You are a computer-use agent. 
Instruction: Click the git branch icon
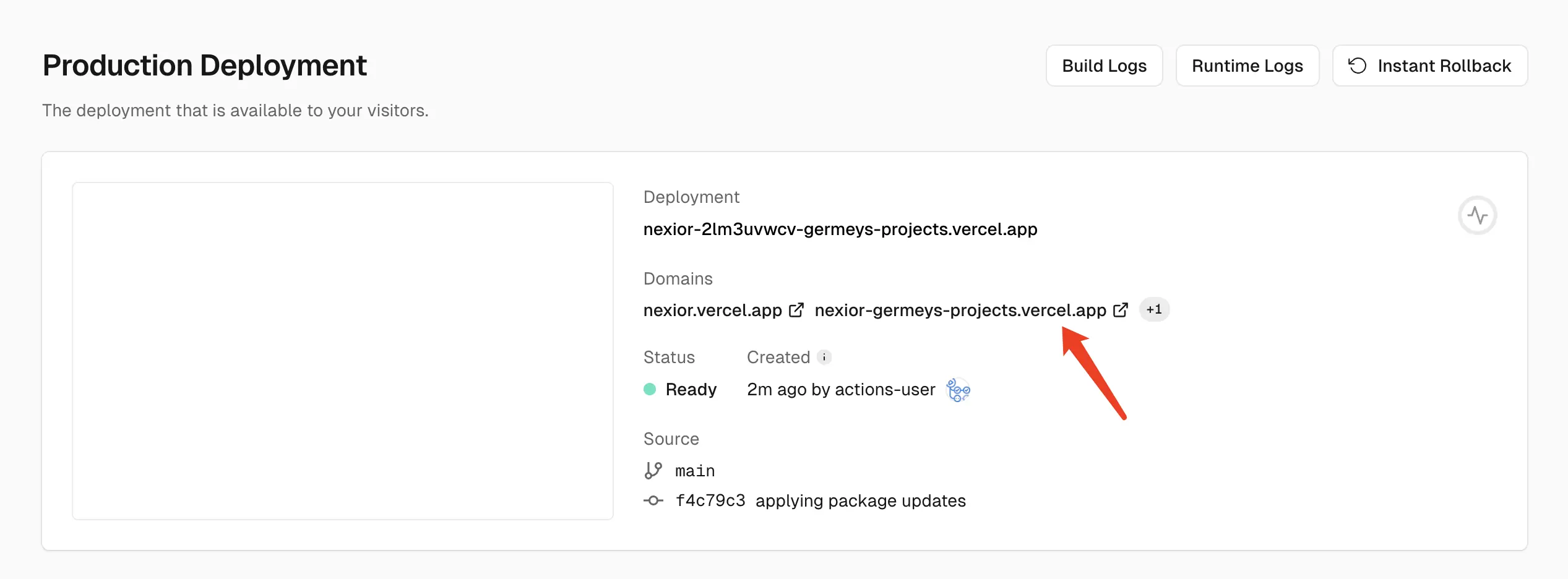pyautogui.click(x=653, y=471)
